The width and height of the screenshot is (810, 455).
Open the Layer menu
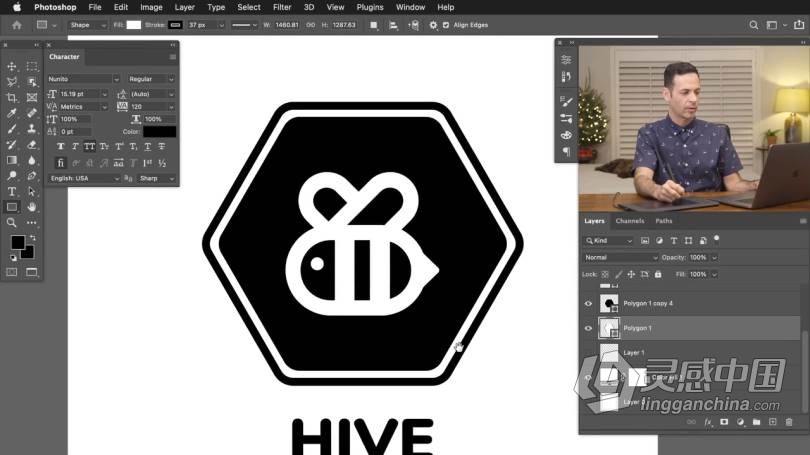184,7
